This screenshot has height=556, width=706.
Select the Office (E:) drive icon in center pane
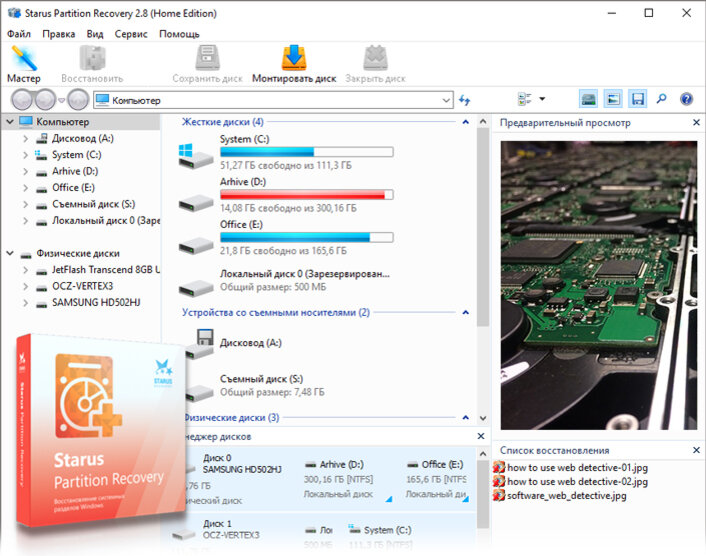pos(195,246)
